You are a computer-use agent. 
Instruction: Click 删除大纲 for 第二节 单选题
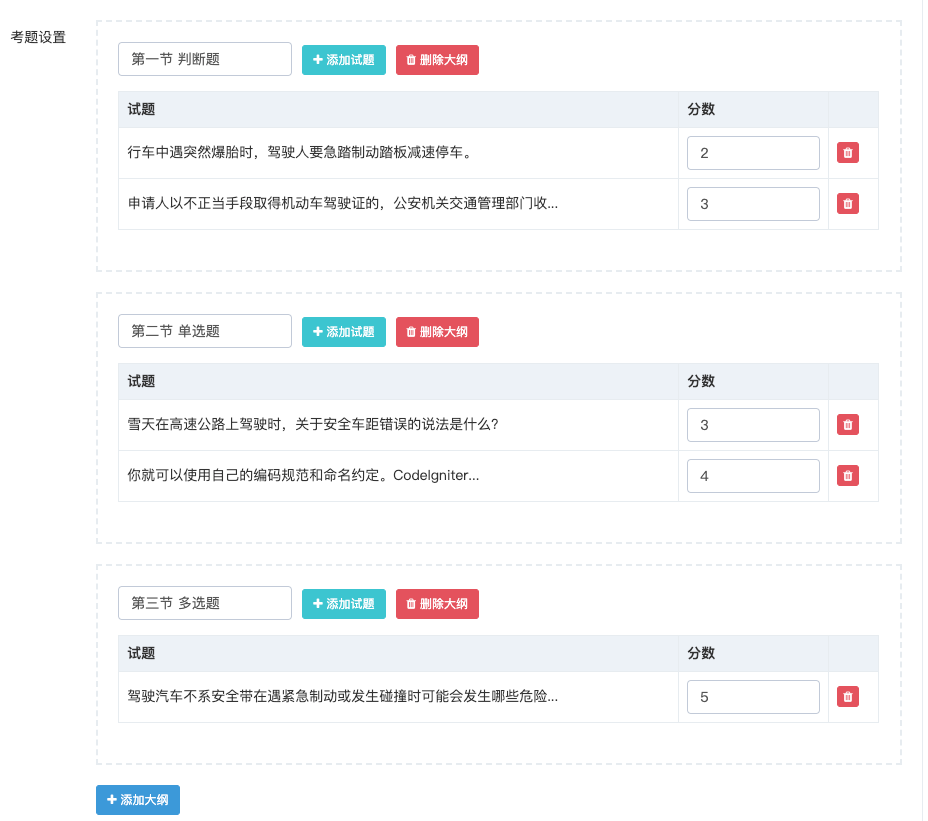click(x=437, y=332)
